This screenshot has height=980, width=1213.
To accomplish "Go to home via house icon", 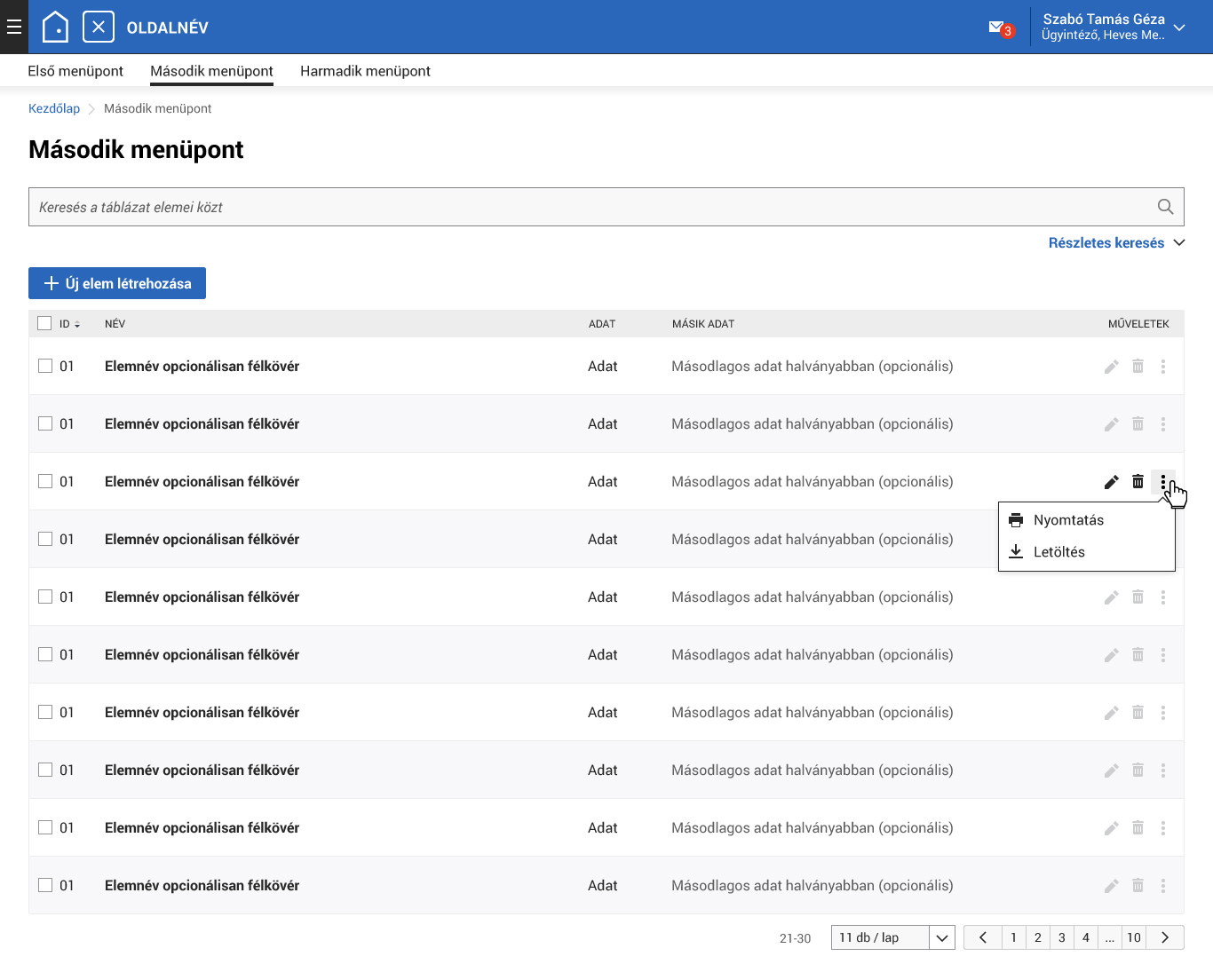I will [x=55, y=27].
